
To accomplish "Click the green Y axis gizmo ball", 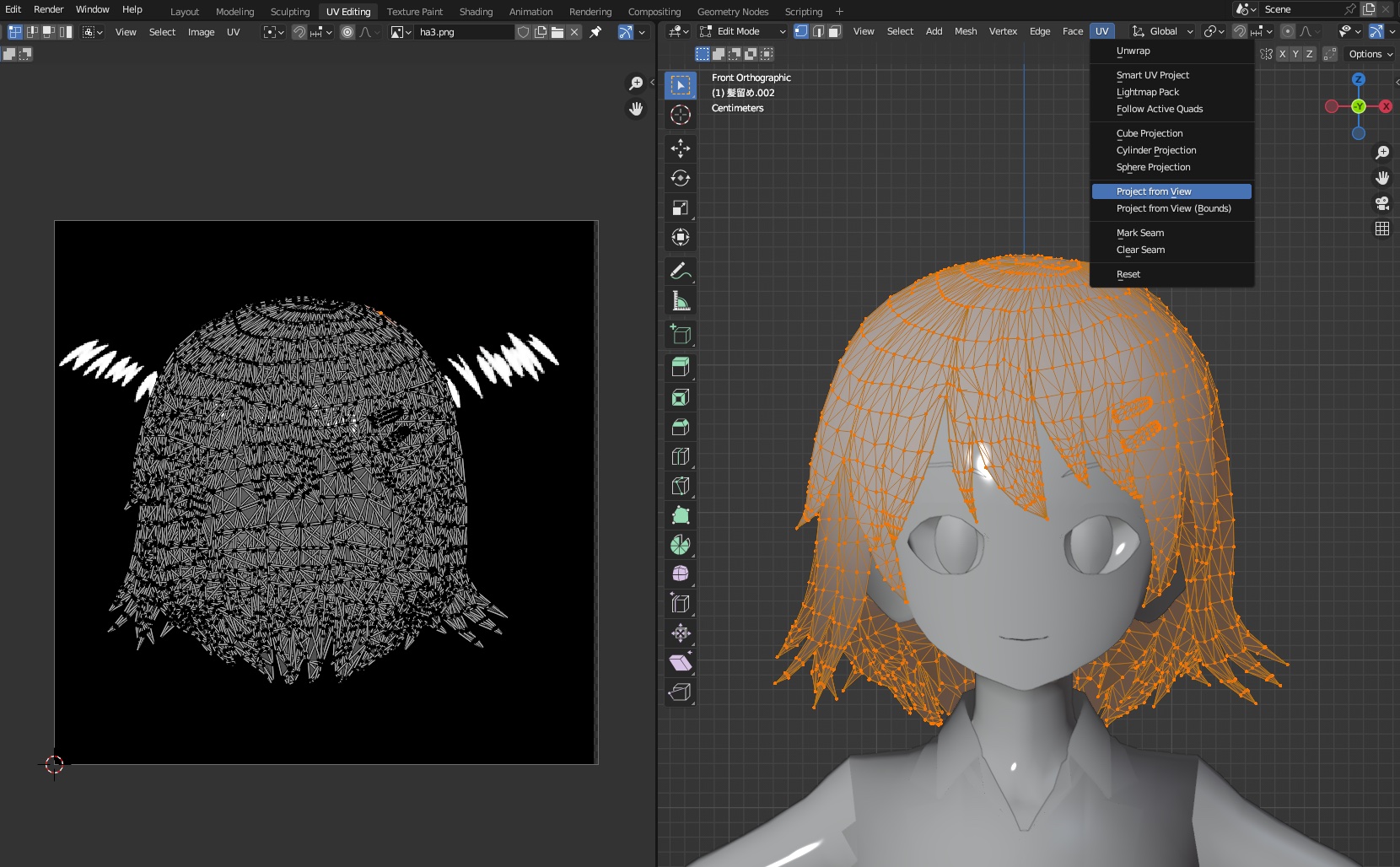I will [x=1358, y=106].
